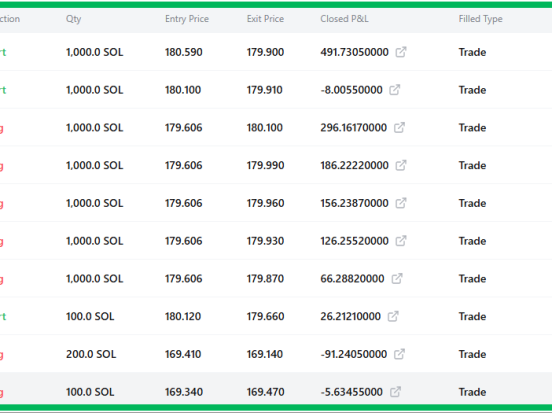The image size is (552, 413).
Task: Select the -91.24050000 P&L value
Action: [354, 354]
